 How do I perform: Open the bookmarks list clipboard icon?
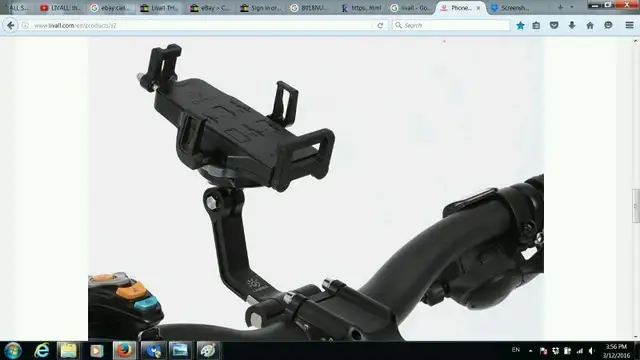pos(536,25)
